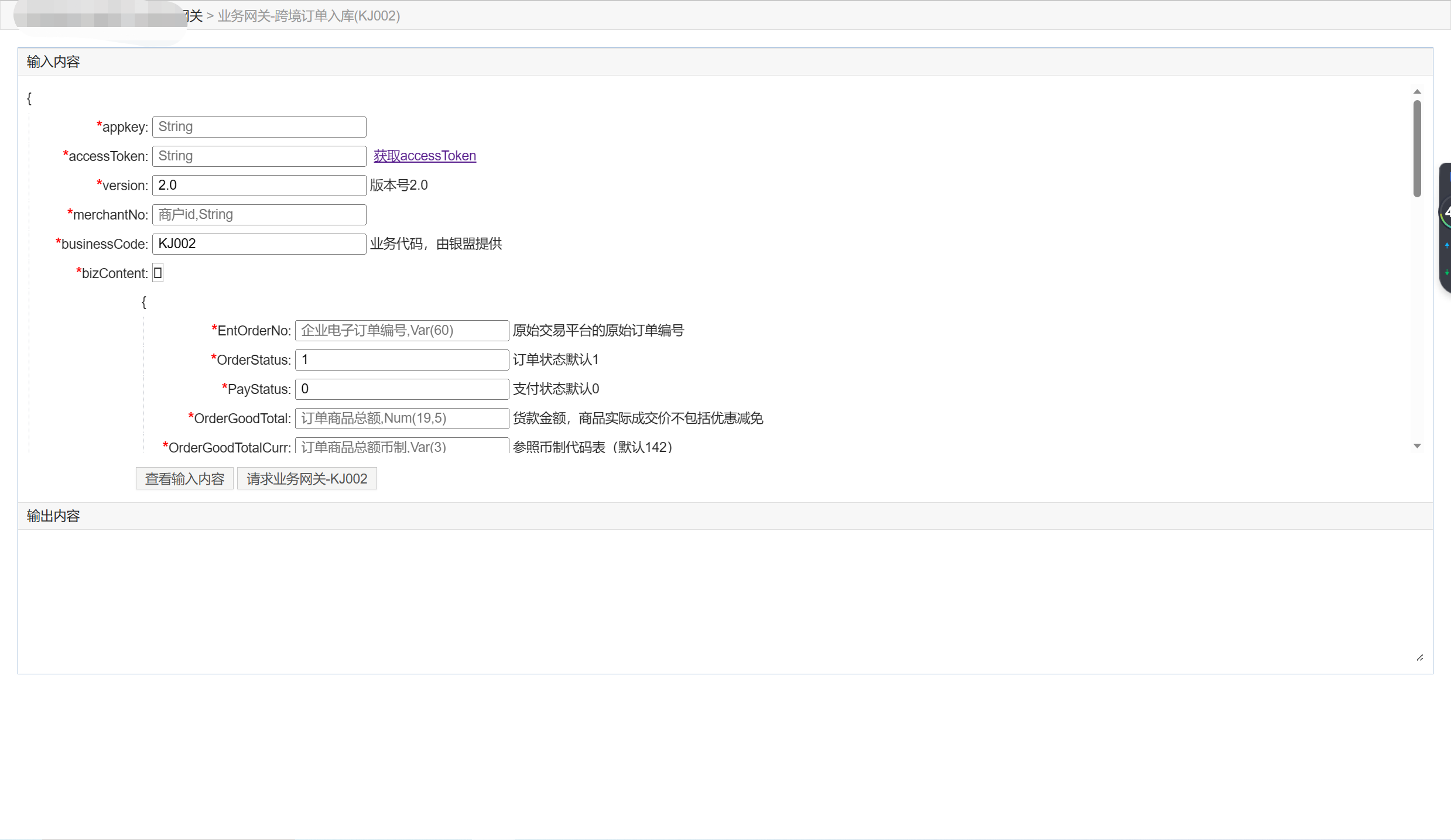Screen dimensions: 1451x840
Task: Click the 订单状态默认1 hint
Action: pos(556,359)
